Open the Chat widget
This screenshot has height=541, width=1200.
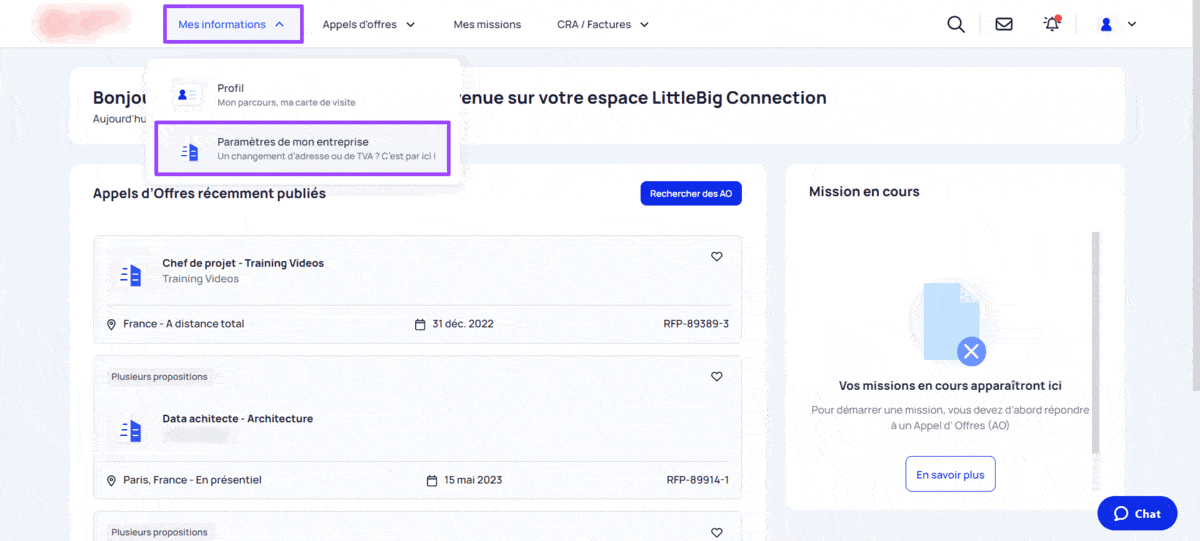[x=1137, y=513]
